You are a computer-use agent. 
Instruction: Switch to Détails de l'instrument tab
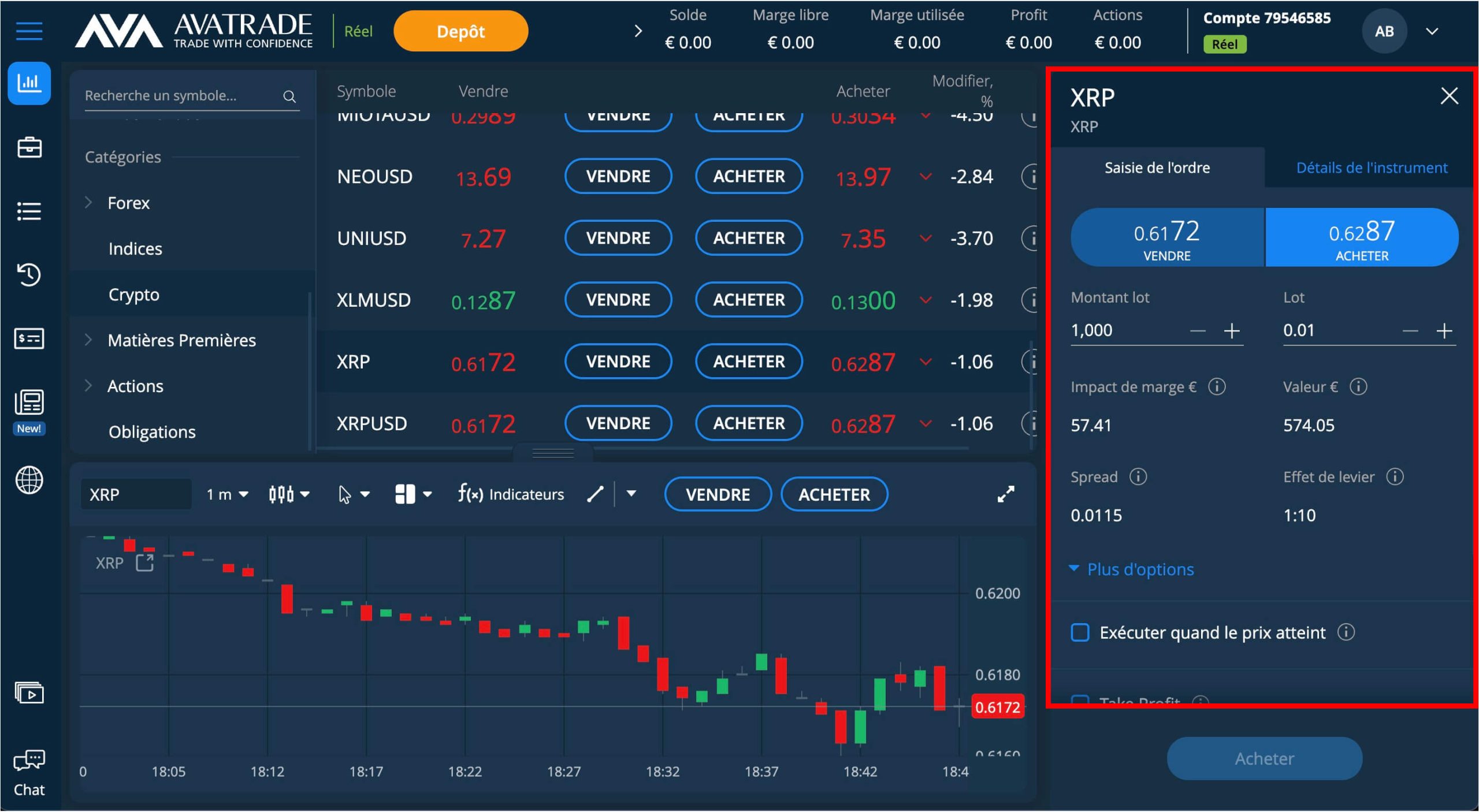1371,167
